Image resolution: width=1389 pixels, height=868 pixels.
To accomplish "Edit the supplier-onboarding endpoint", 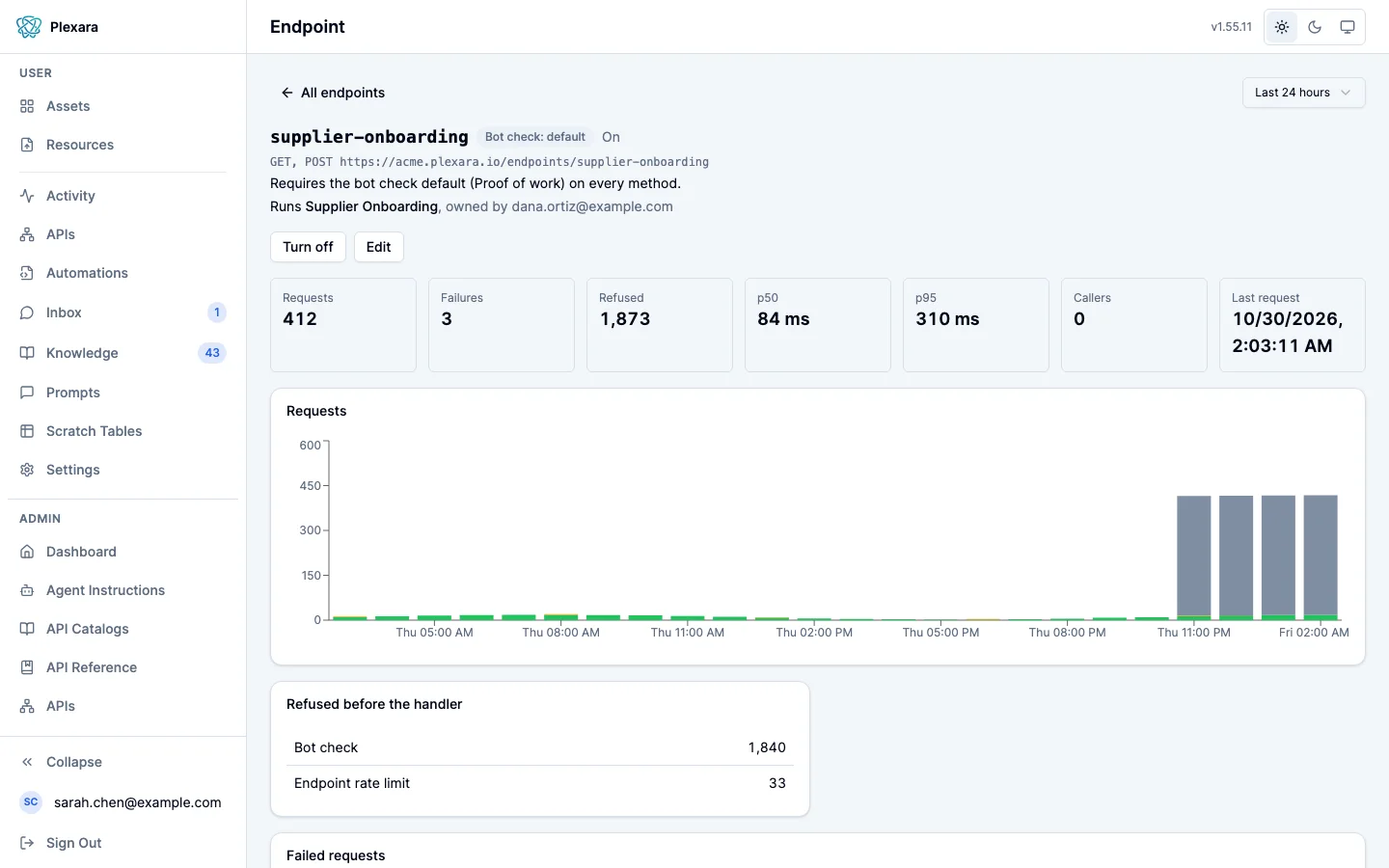I will point(378,247).
